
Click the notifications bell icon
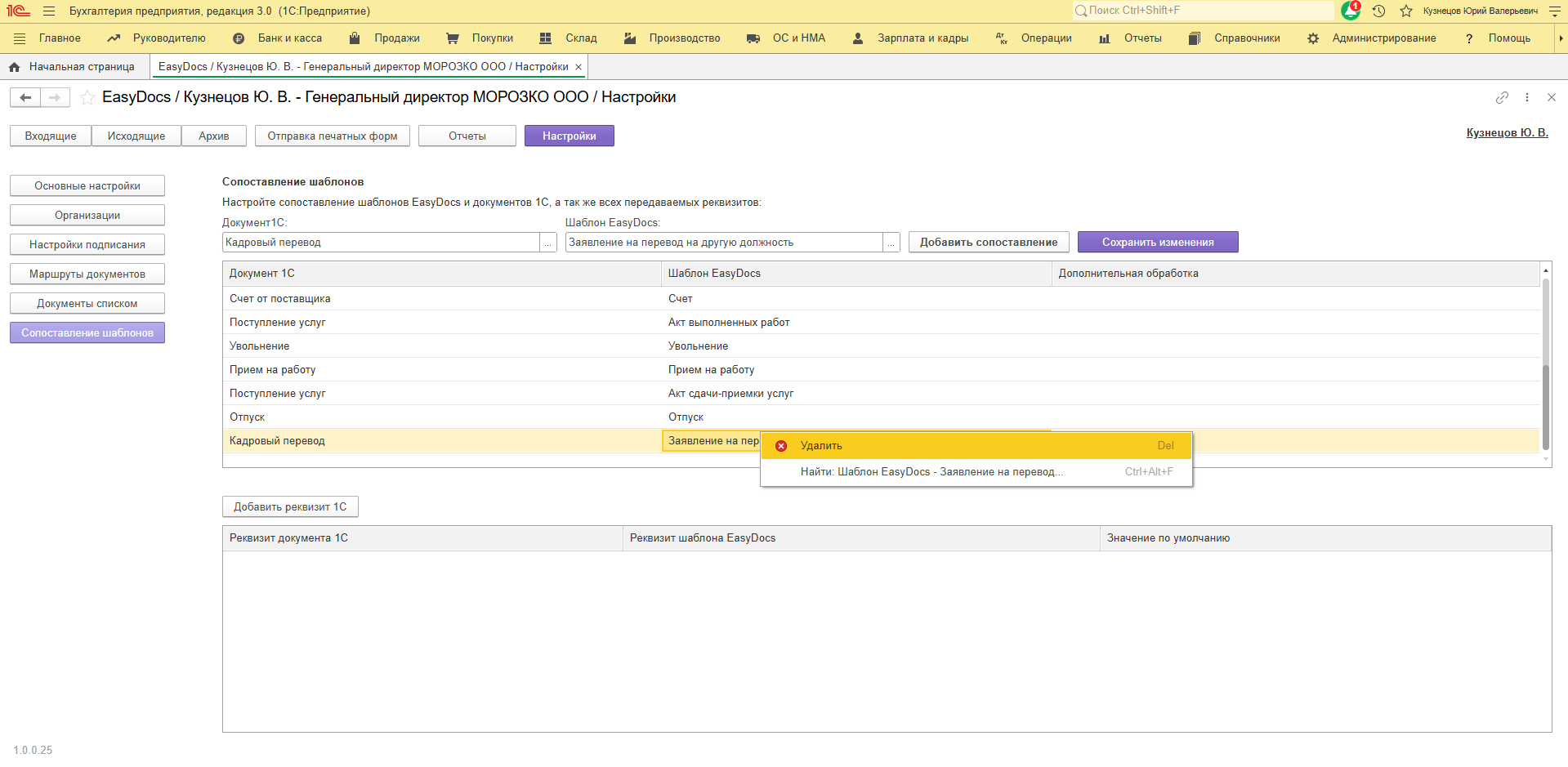[1351, 11]
